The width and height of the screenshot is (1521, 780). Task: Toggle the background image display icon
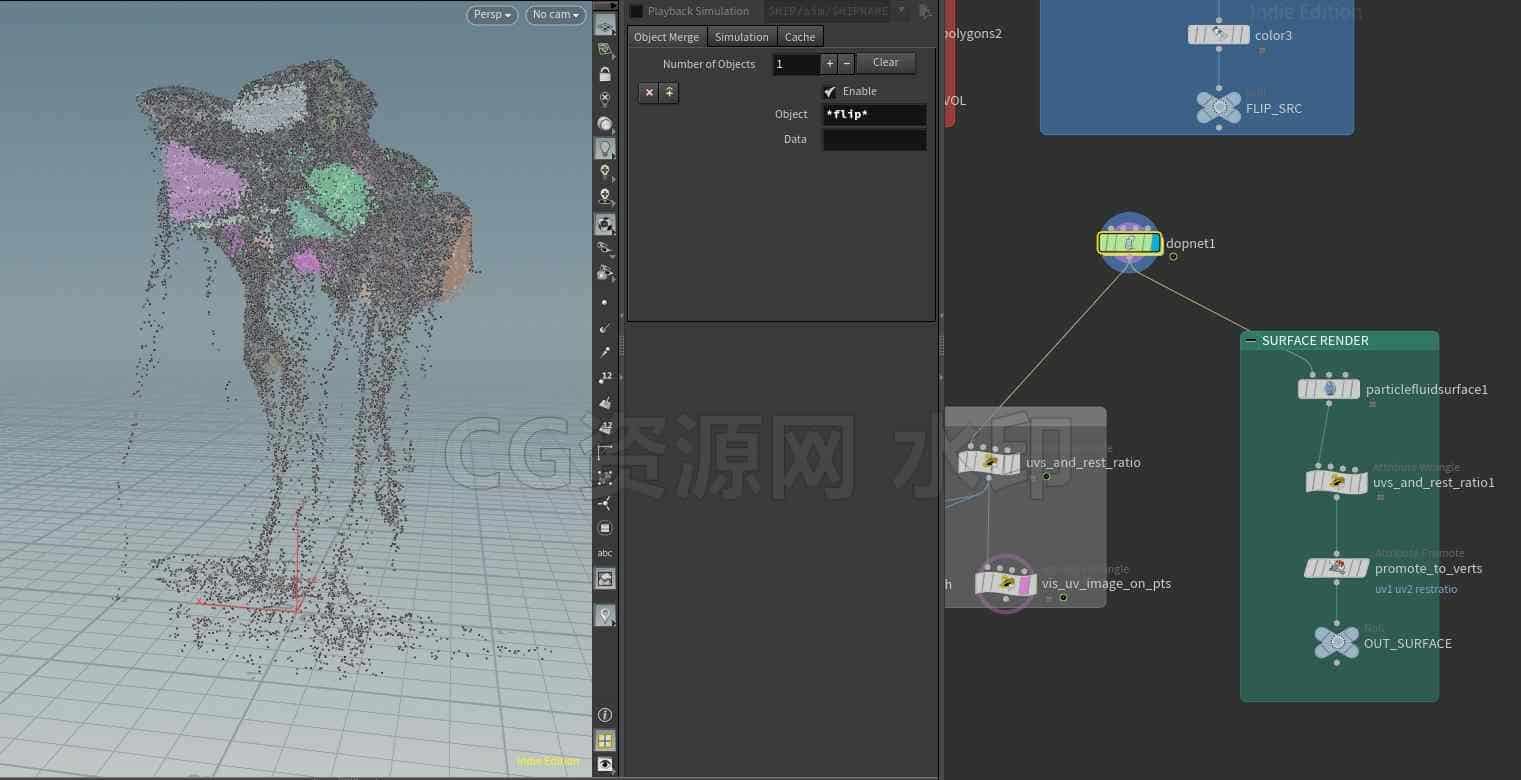click(605, 578)
